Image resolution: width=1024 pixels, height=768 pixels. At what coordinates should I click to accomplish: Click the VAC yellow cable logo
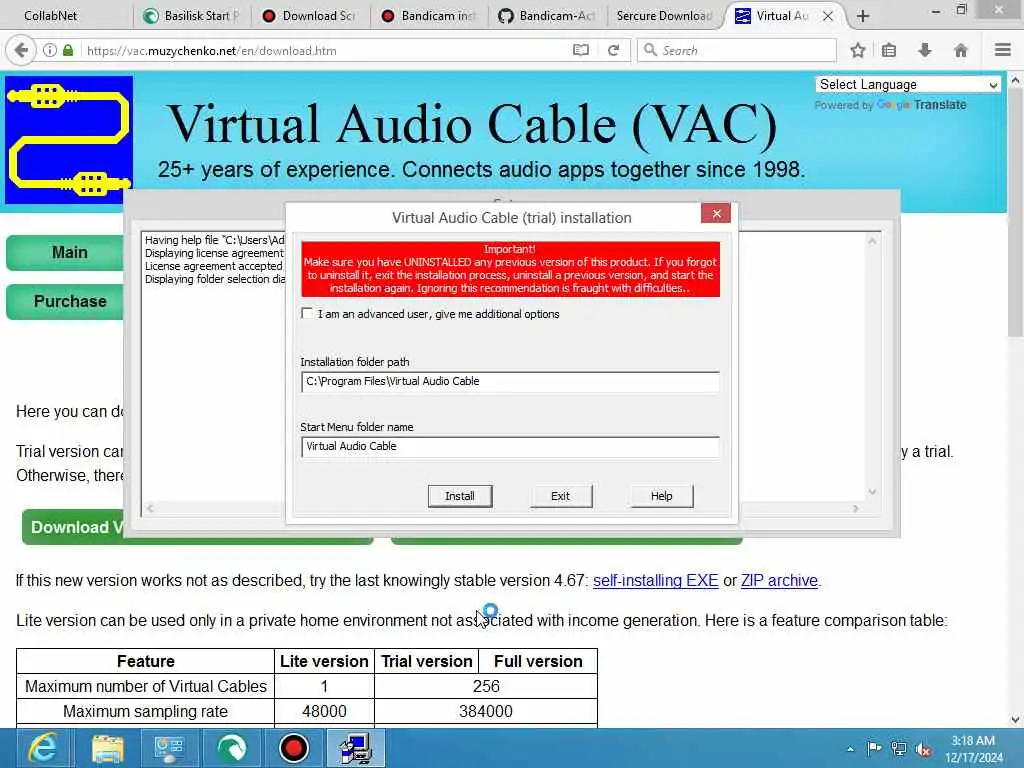coord(69,140)
